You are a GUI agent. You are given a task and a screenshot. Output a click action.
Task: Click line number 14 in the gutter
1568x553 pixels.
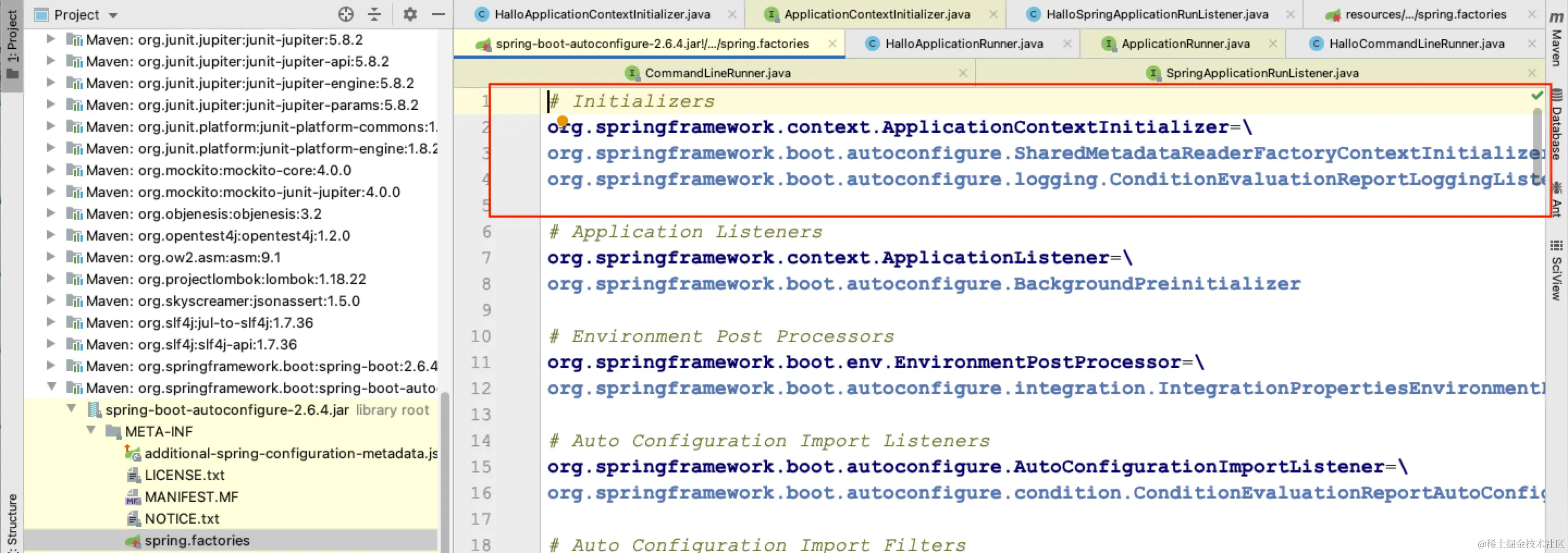pos(480,440)
